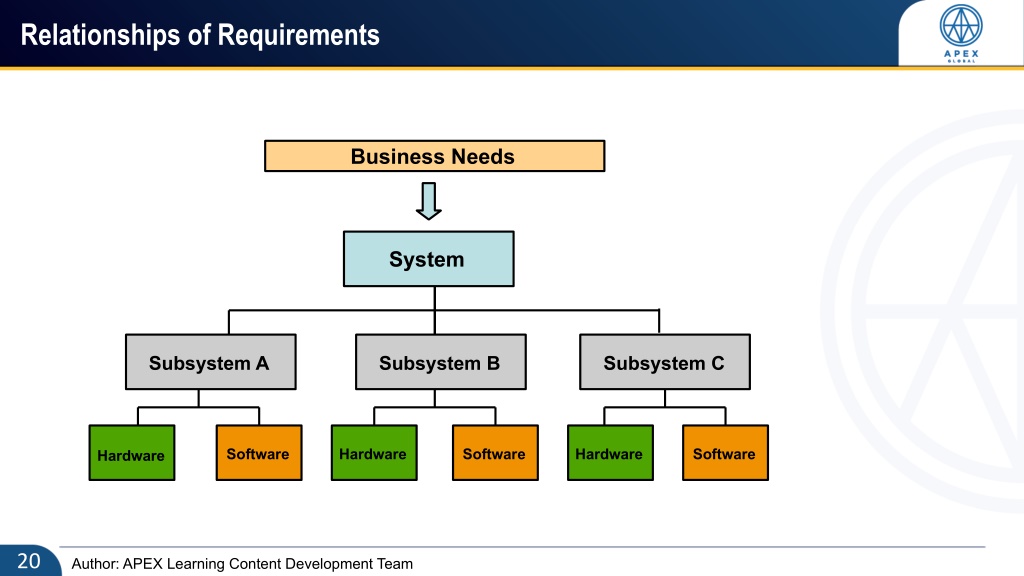Click the Subsystem A box

click(210, 362)
